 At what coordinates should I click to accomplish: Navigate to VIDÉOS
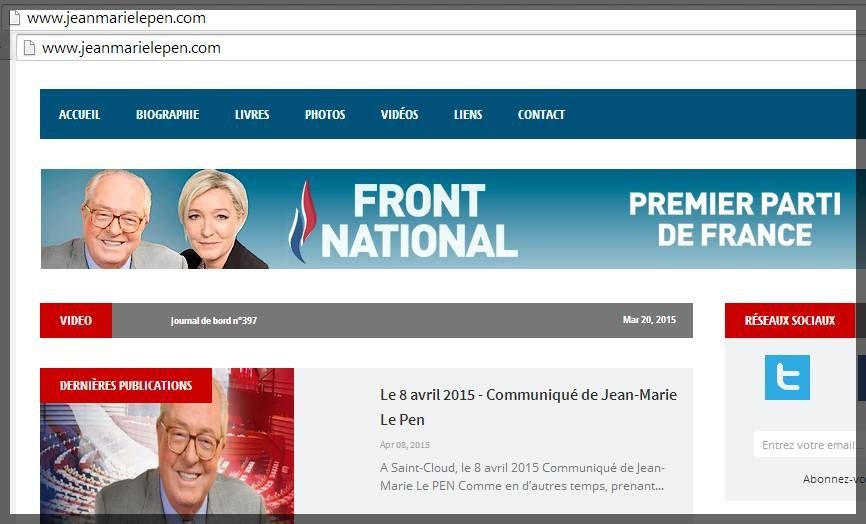click(399, 114)
